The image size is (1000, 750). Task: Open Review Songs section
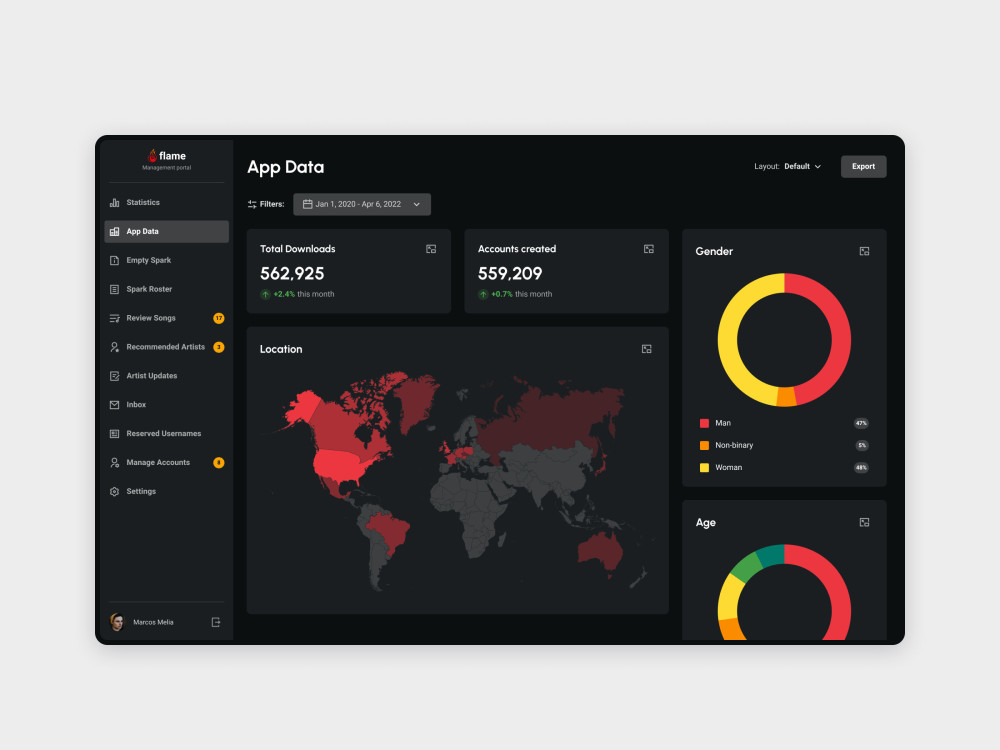166,318
